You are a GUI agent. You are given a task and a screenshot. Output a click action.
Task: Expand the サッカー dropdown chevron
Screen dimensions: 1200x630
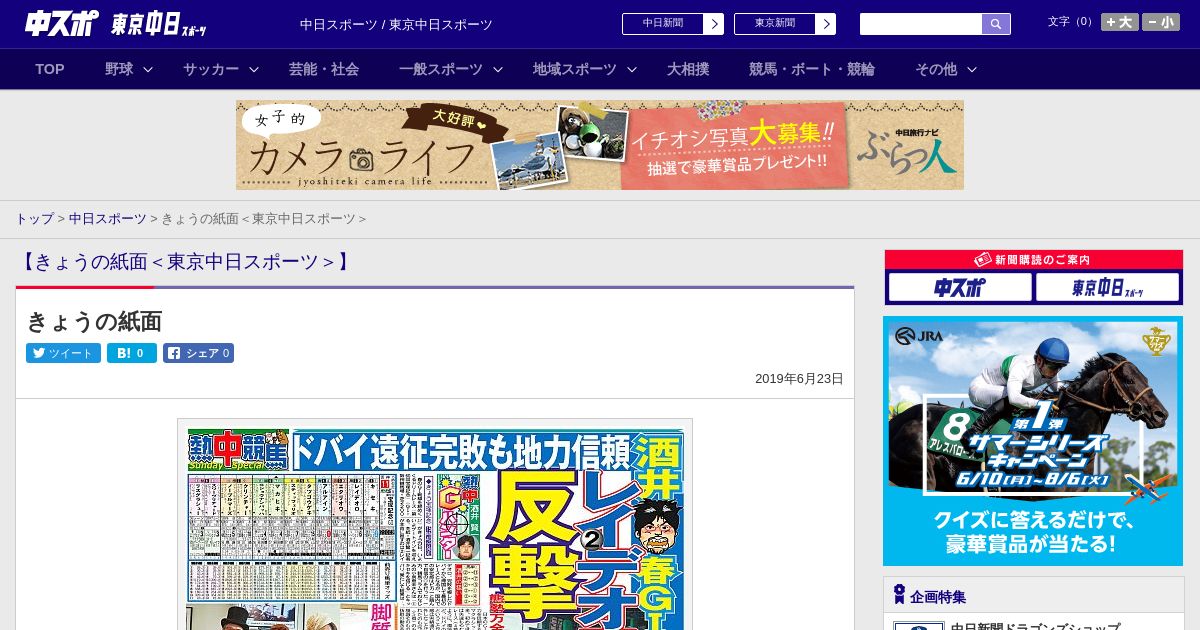point(254,69)
